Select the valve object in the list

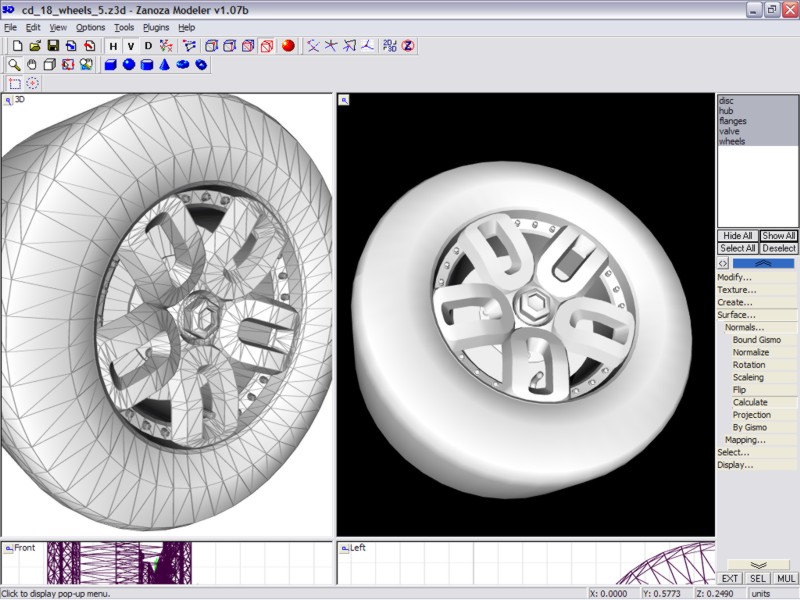pyautogui.click(x=757, y=131)
